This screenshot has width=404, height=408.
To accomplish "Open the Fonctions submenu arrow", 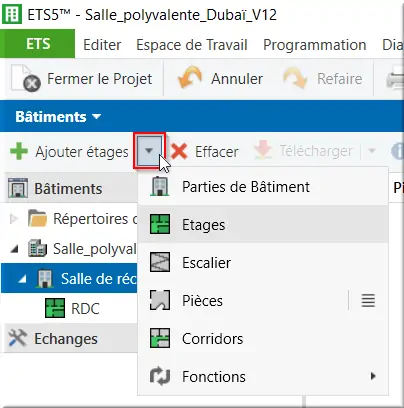I will (x=373, y=376).
